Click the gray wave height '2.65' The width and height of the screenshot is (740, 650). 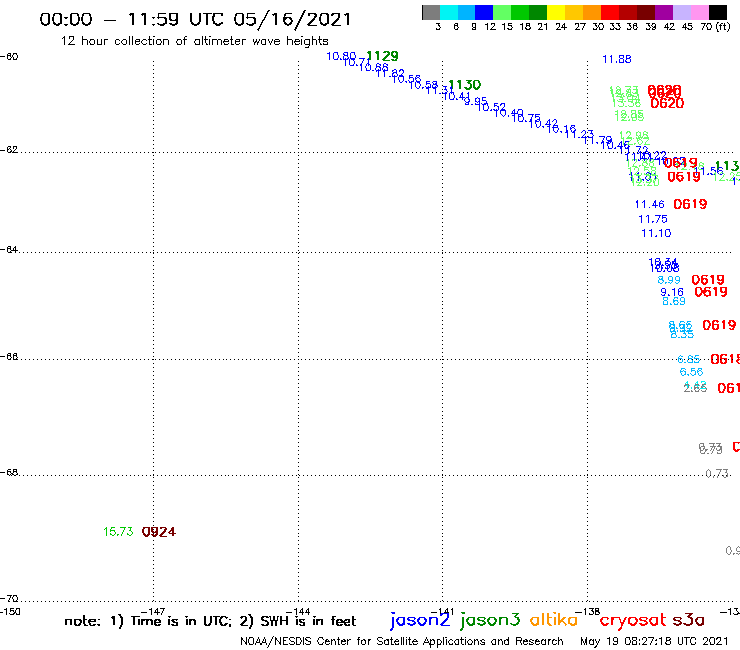[x=695, y=388]
